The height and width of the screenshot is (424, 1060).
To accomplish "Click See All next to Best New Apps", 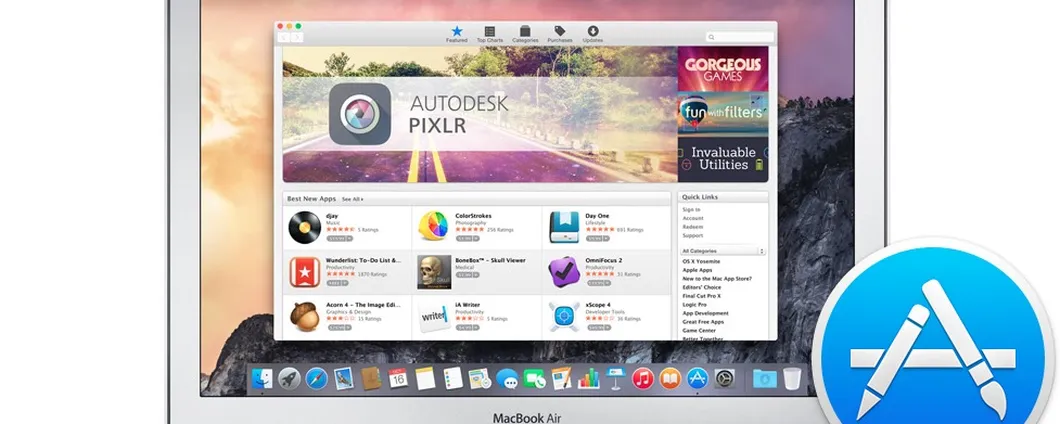I will tap(352, 199).
